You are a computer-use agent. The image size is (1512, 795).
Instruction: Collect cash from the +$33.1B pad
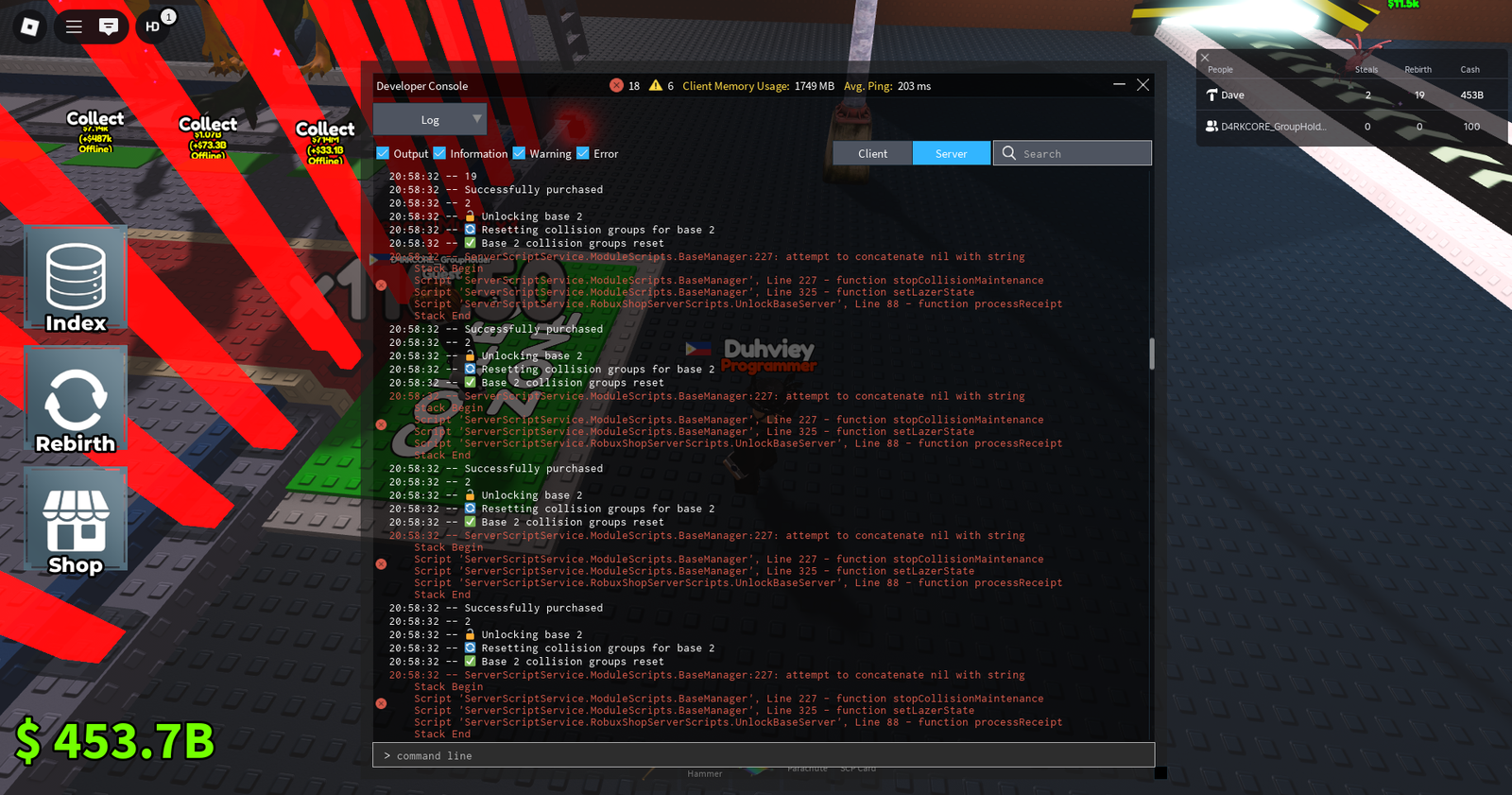[x=325, y=143]
